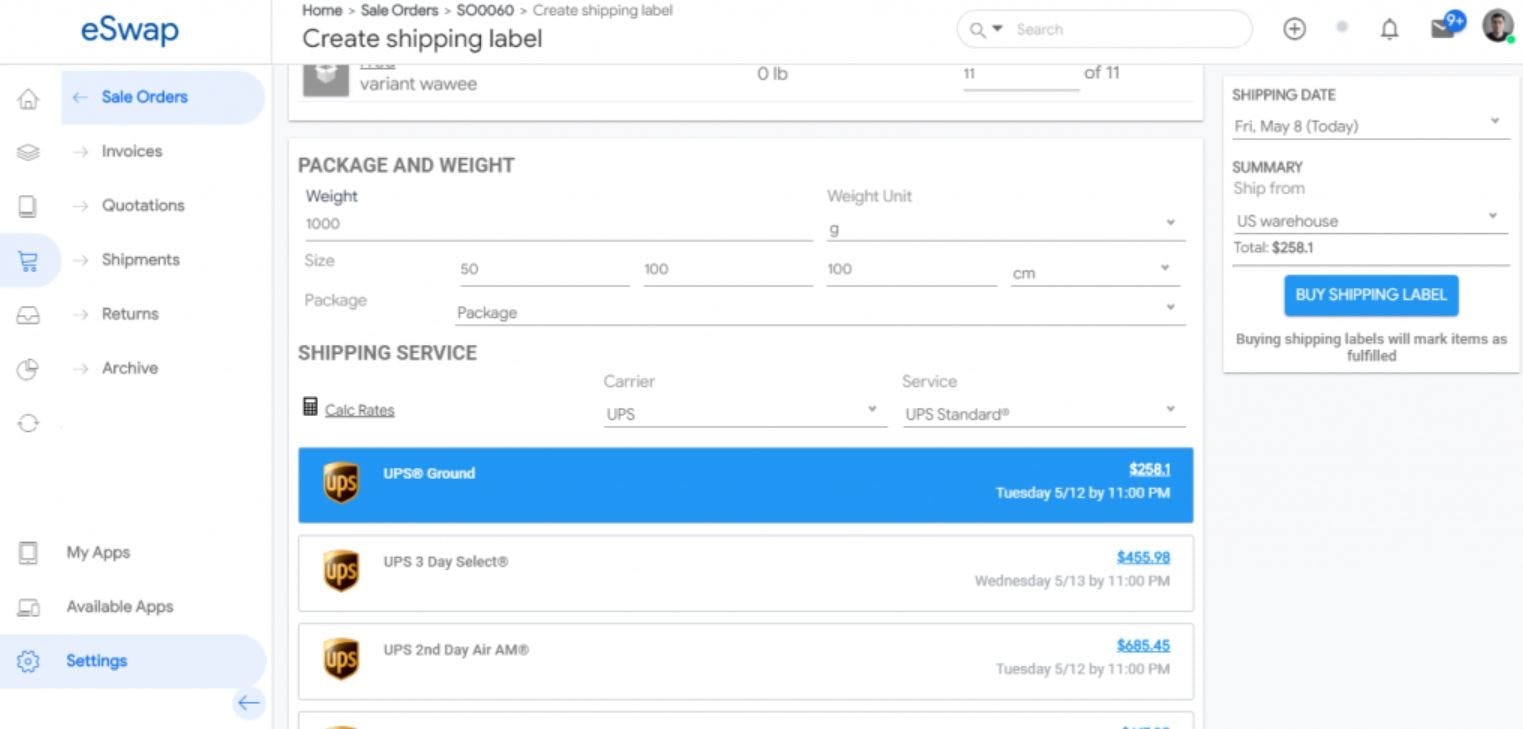
Task: Collapse sidebar with the left arrow button
Action: (x=248, y=703)
